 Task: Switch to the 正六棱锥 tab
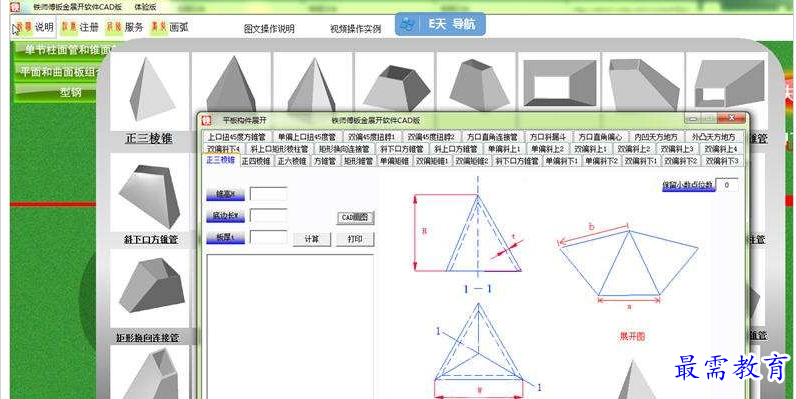tap(292, 161)
